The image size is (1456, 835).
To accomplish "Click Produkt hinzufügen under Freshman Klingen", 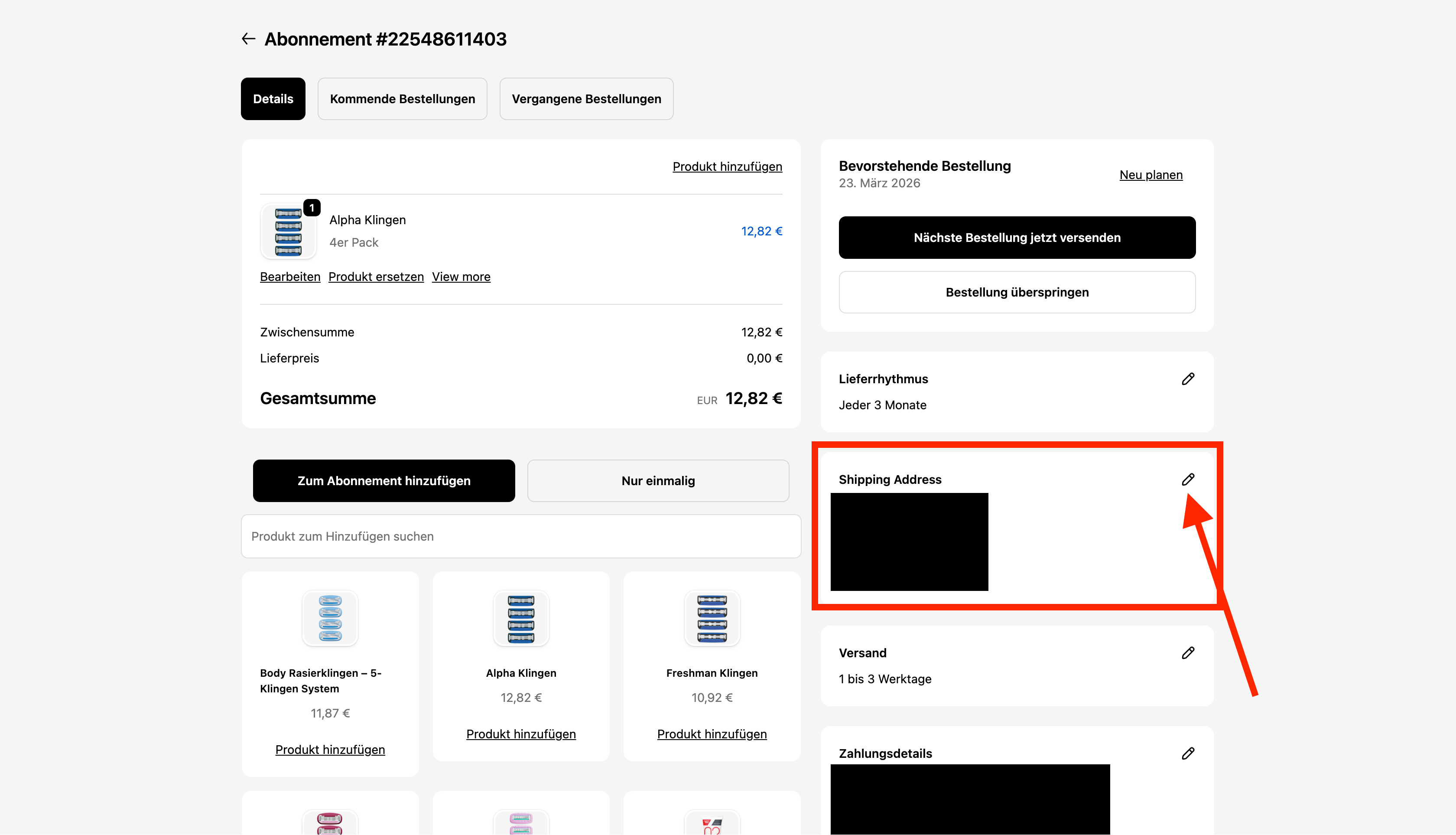I will pos(712,734).
